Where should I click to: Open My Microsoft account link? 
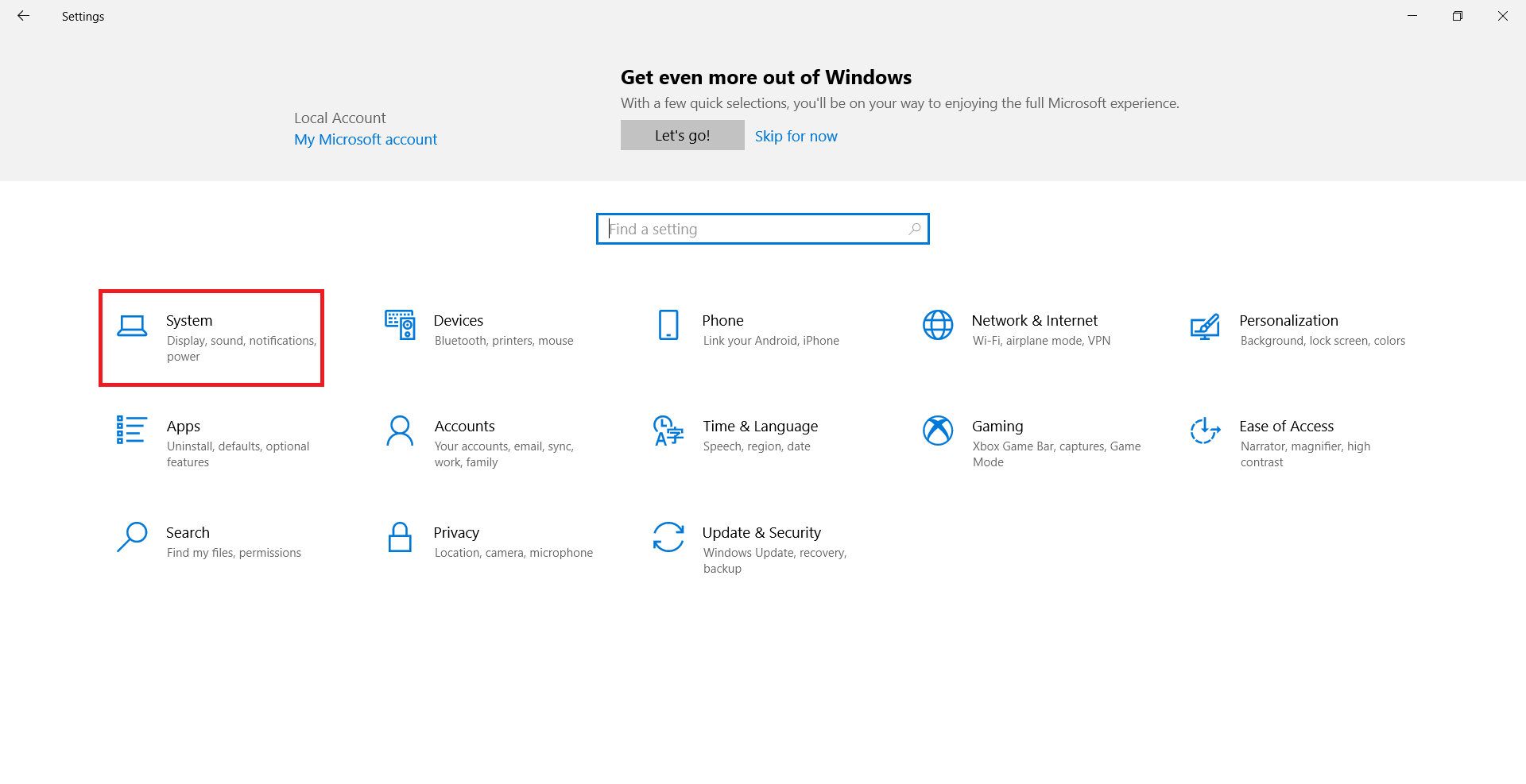coord(366,139)
